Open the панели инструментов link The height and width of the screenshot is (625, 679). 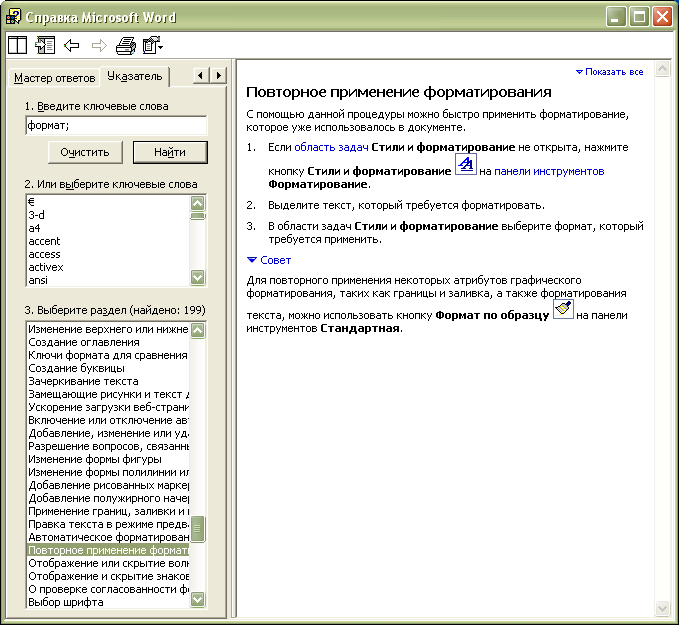pyautogui.click(x=549, y=171)
